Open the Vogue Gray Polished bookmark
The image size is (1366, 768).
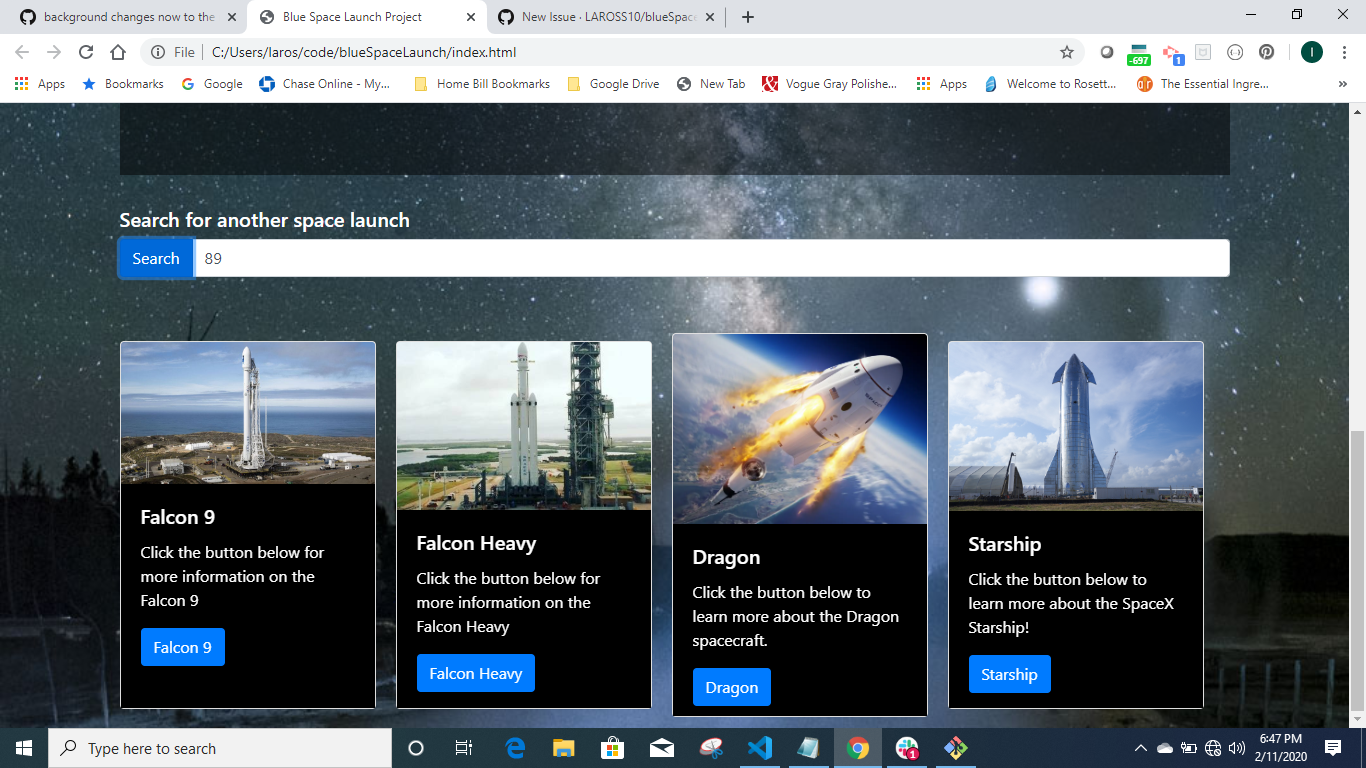[x=829, y=84]
